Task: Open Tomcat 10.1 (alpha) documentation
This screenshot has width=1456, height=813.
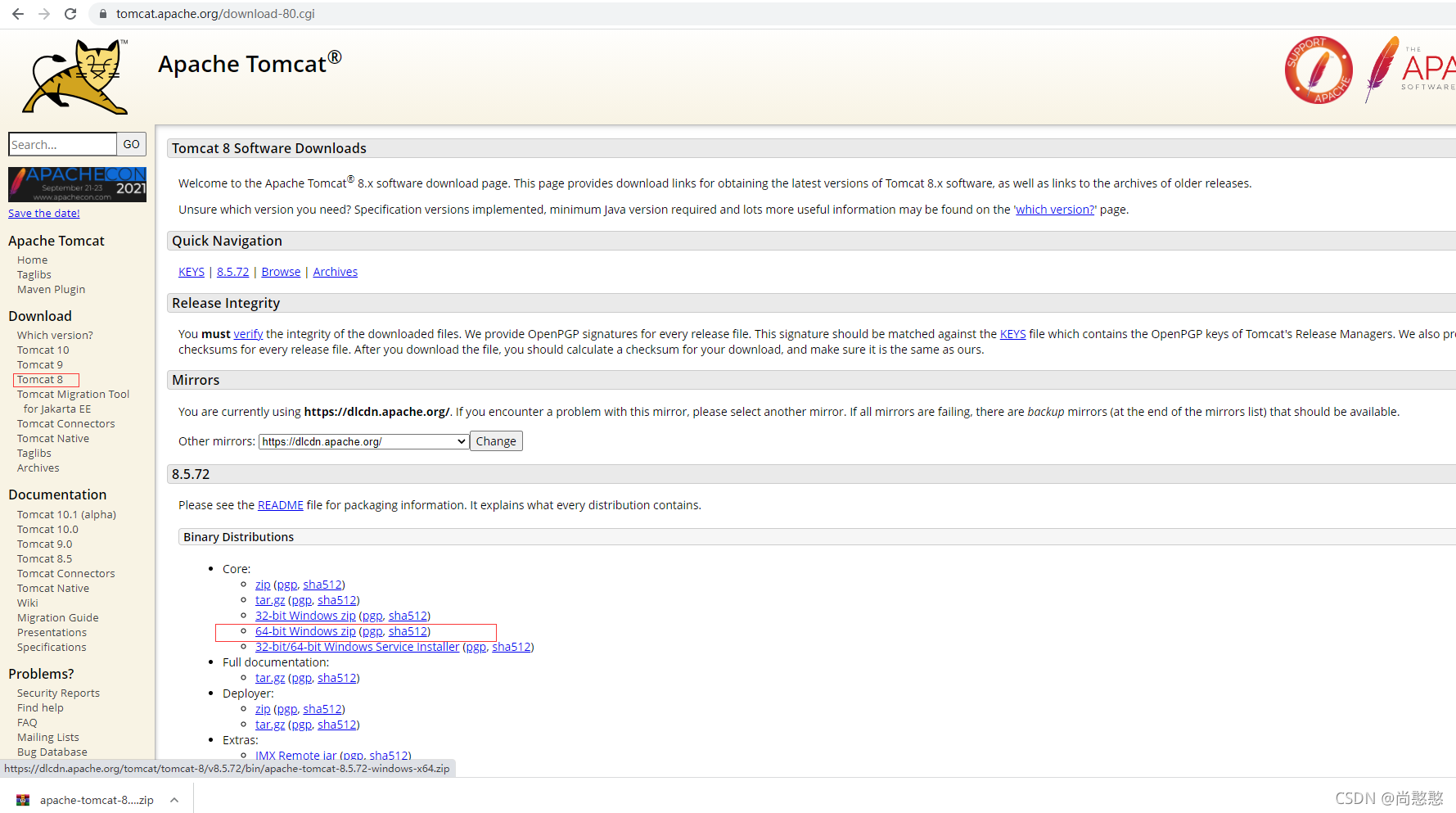Action: pos(66,515)
